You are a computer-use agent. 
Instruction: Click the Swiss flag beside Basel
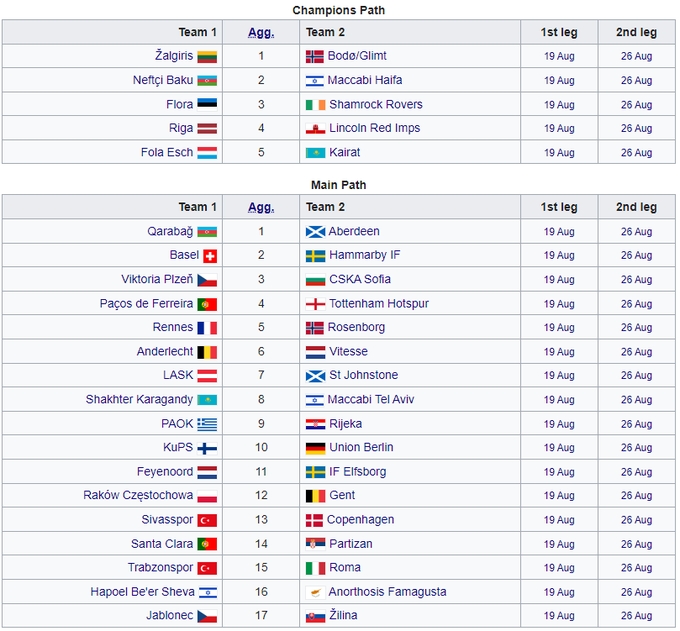[x=210, y=256]
